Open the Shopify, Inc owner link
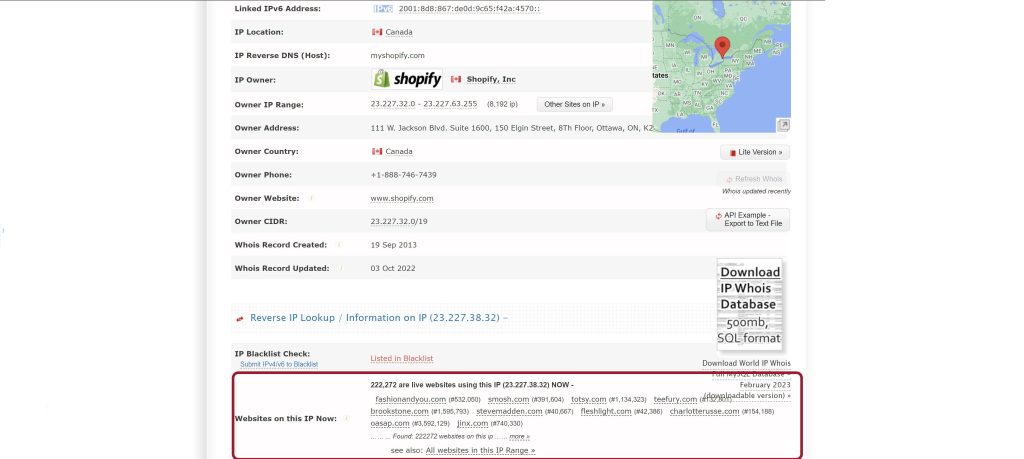 [491, 79]
